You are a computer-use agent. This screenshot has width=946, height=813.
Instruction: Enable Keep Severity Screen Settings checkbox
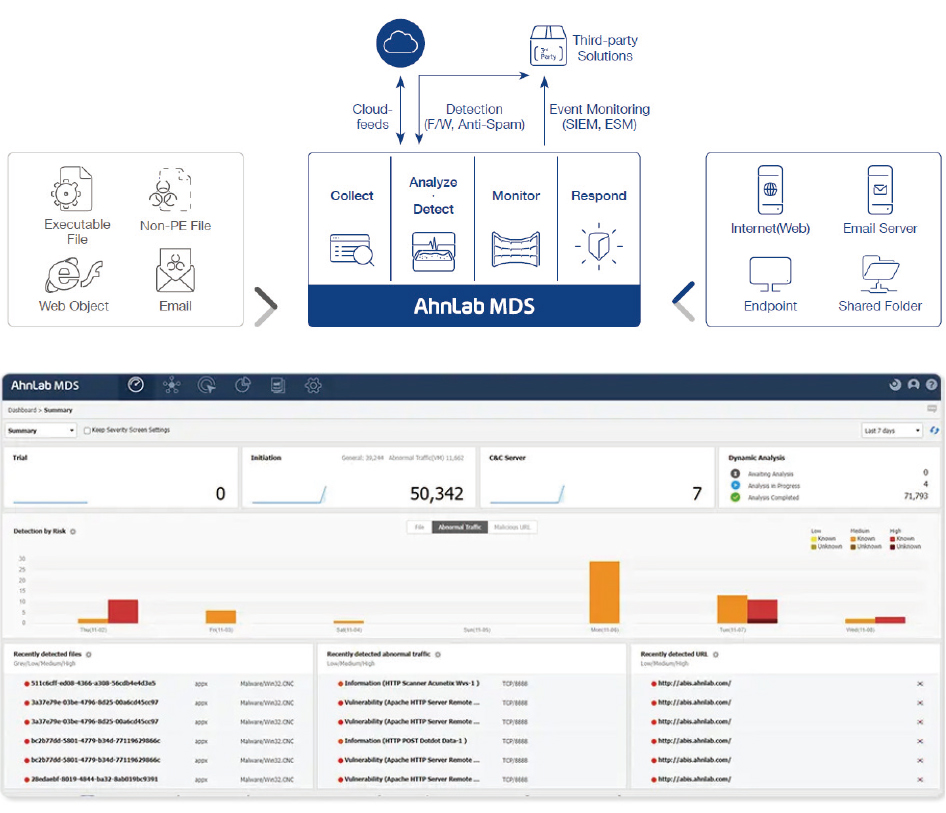(x=88, y=431)
